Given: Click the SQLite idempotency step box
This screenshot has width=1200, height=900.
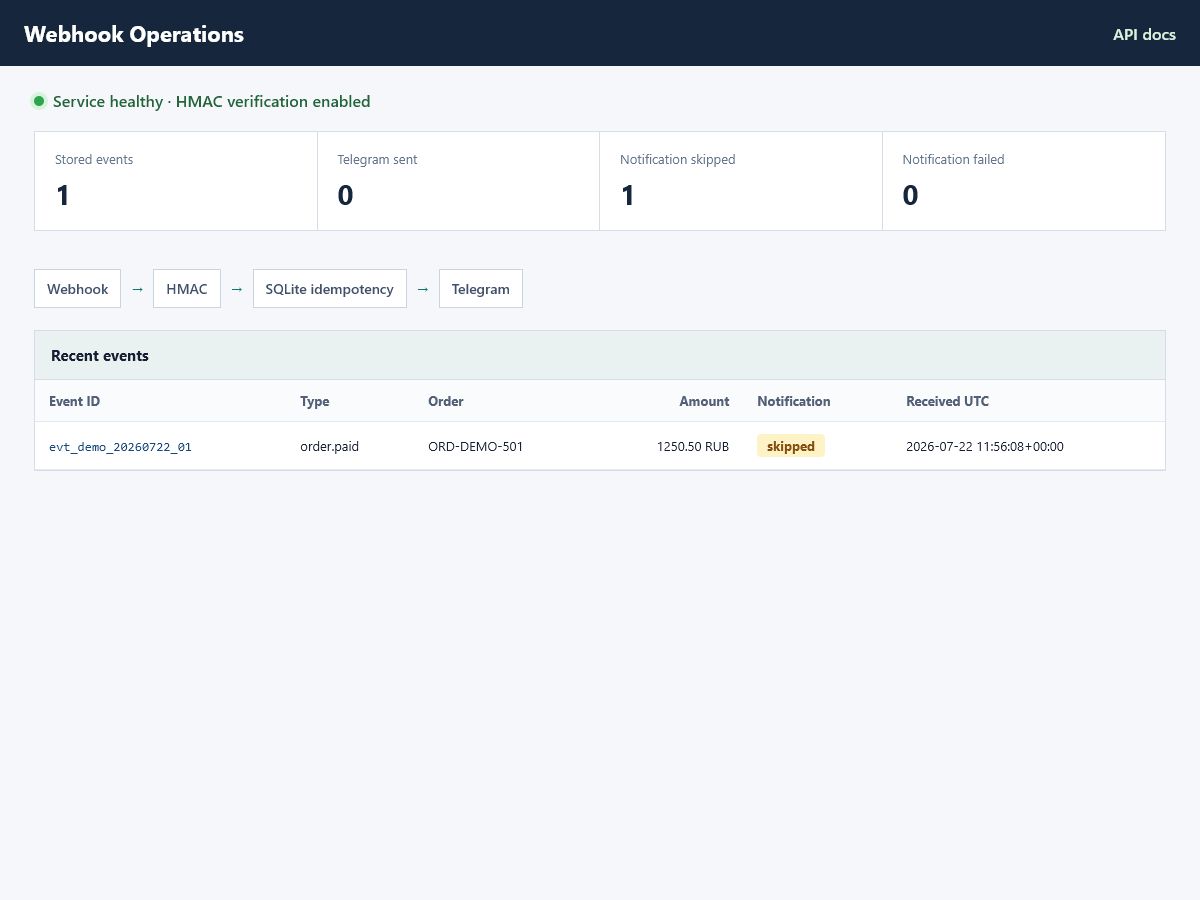Looking at the screenshot, I should tap(330, 289).
